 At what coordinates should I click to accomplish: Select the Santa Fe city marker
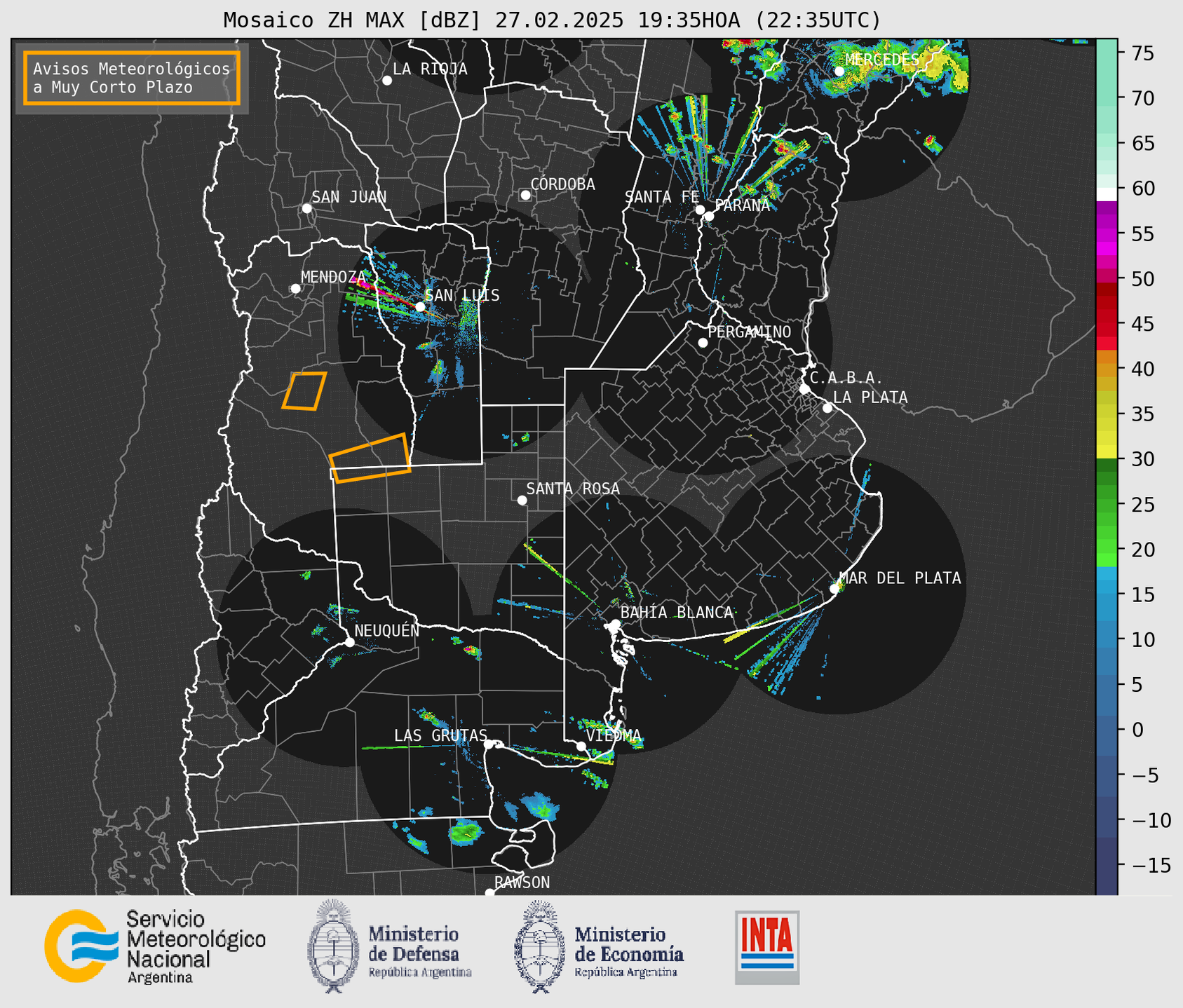point(700,210)
